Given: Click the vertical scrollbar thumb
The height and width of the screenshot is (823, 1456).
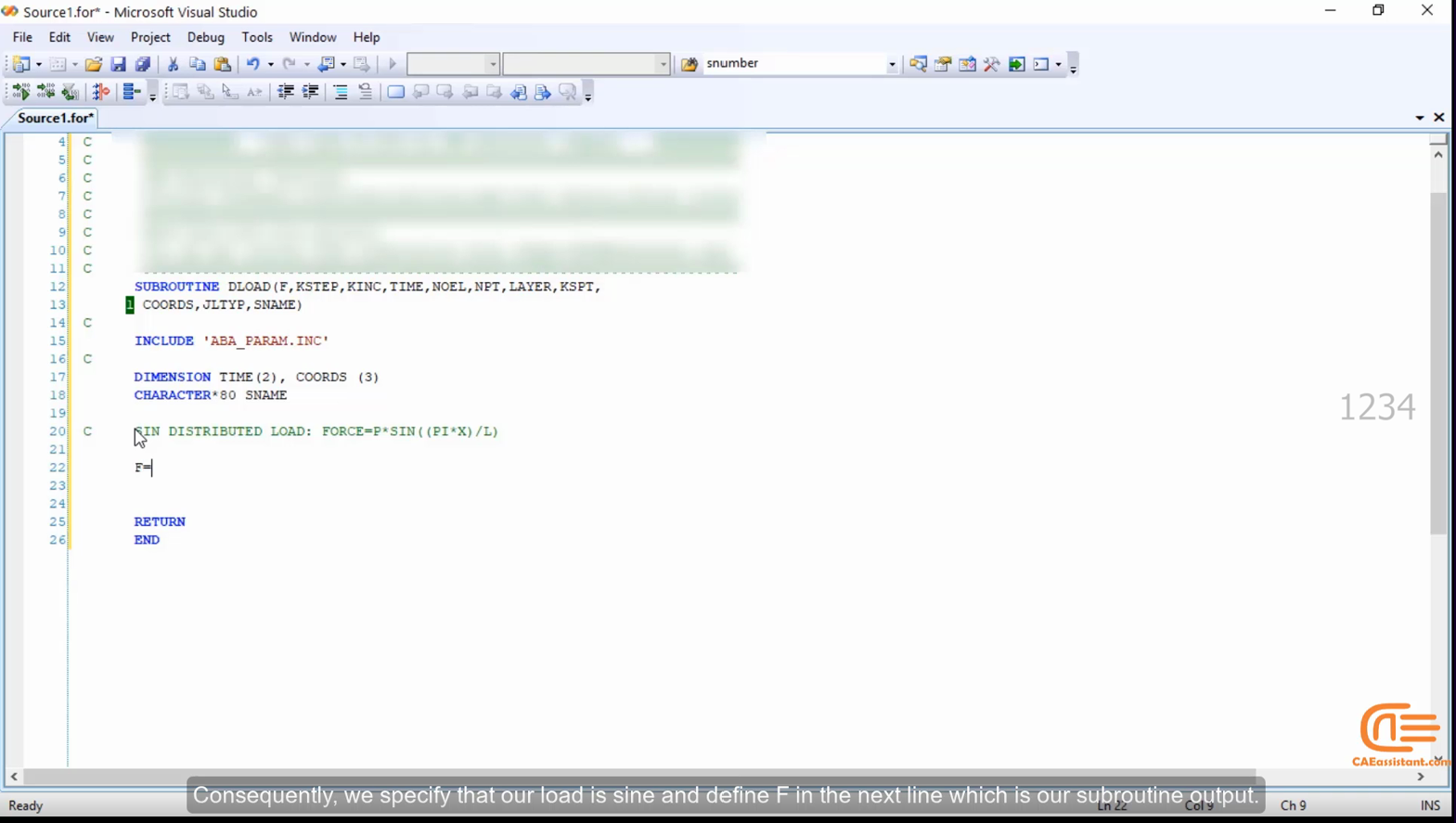Looking at the screenshot, I should 1438,364.
